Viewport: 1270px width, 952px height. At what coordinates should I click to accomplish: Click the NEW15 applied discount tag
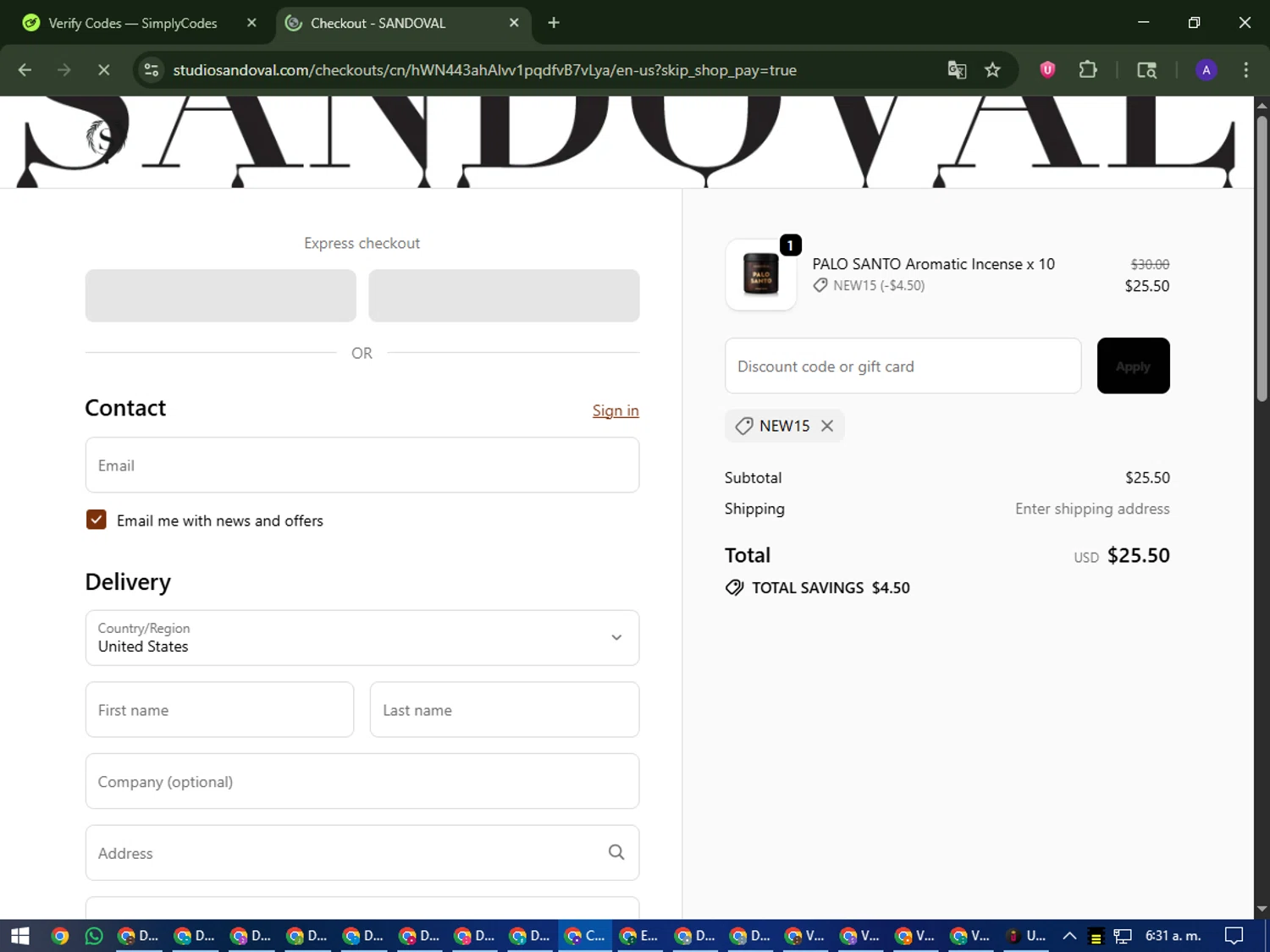(x=784, y=426)
